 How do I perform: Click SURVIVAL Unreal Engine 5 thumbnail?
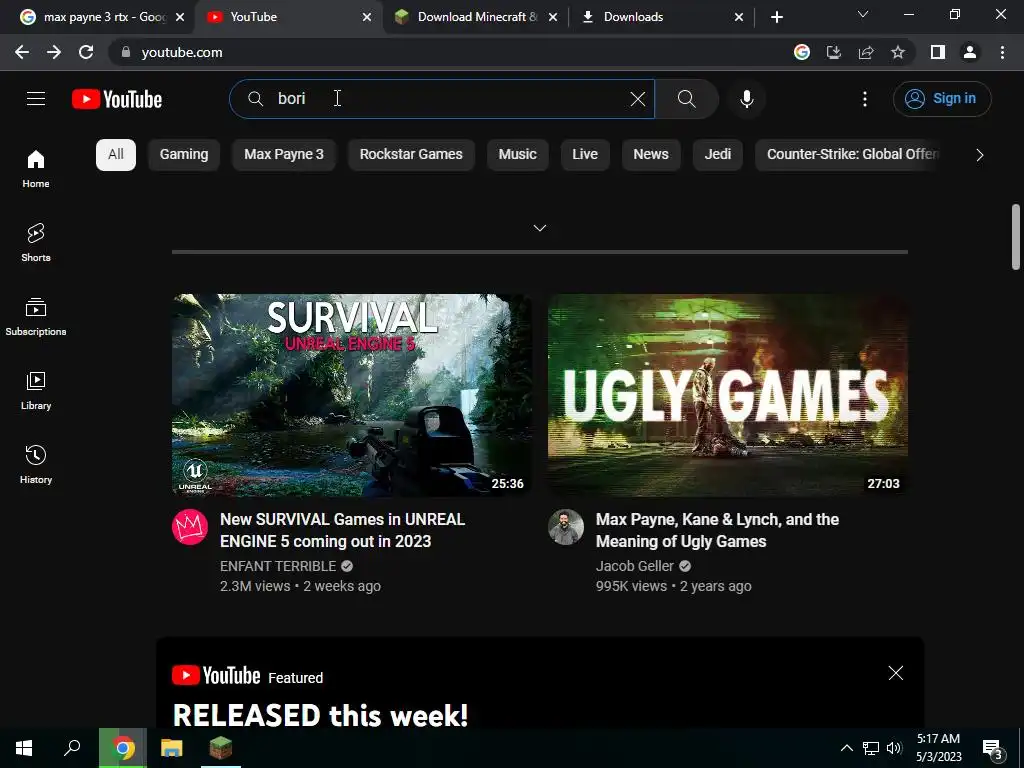(351, 395)
